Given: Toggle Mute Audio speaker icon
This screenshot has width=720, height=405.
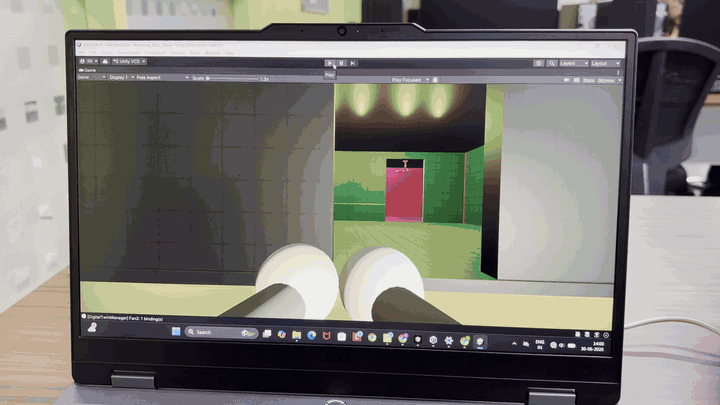Looking at the screenshot, I should pyautogui.click(x=566, y=80).
